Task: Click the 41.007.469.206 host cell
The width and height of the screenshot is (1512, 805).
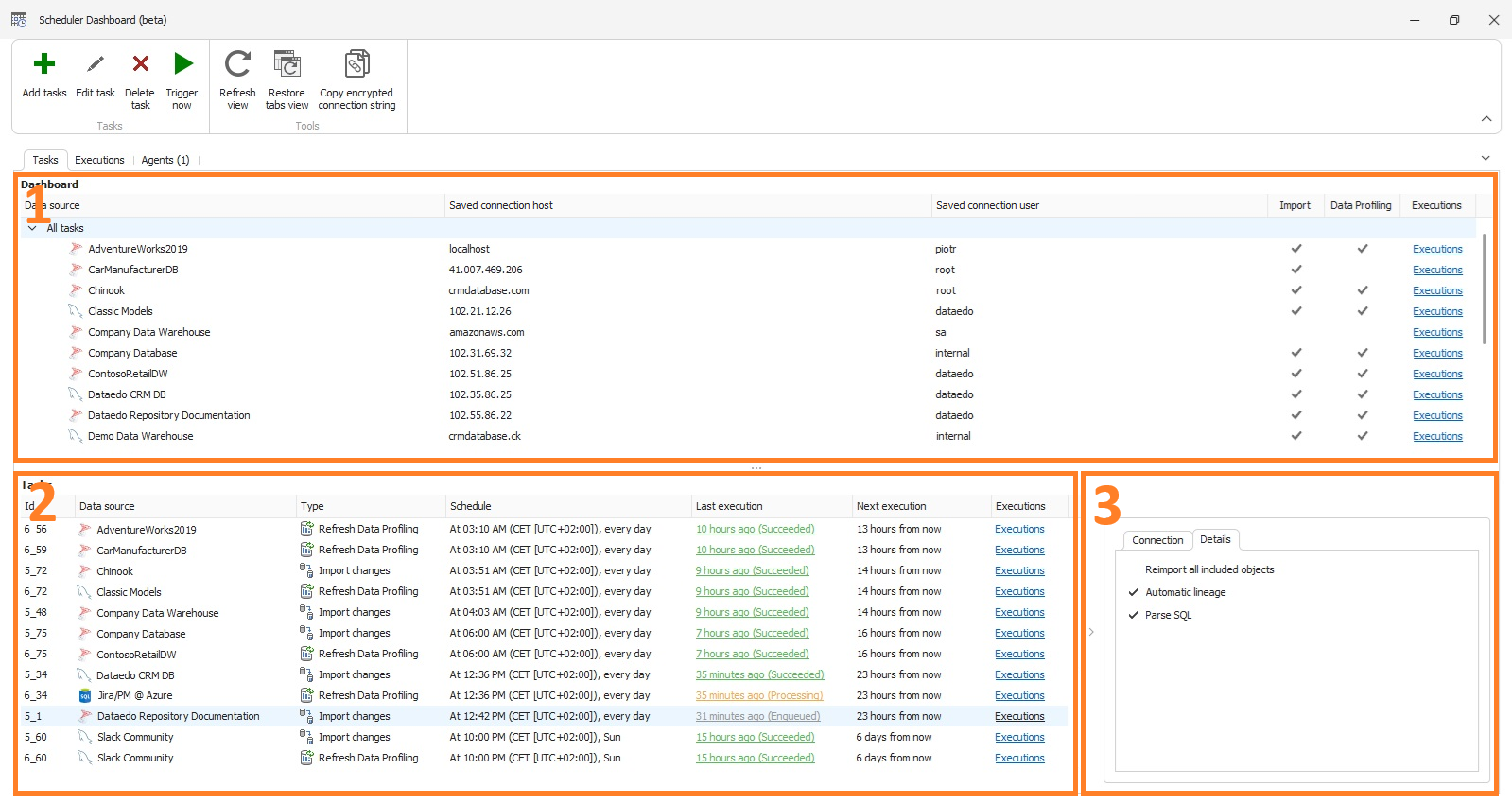Action: pyautogui.click(x=485, y=270)
